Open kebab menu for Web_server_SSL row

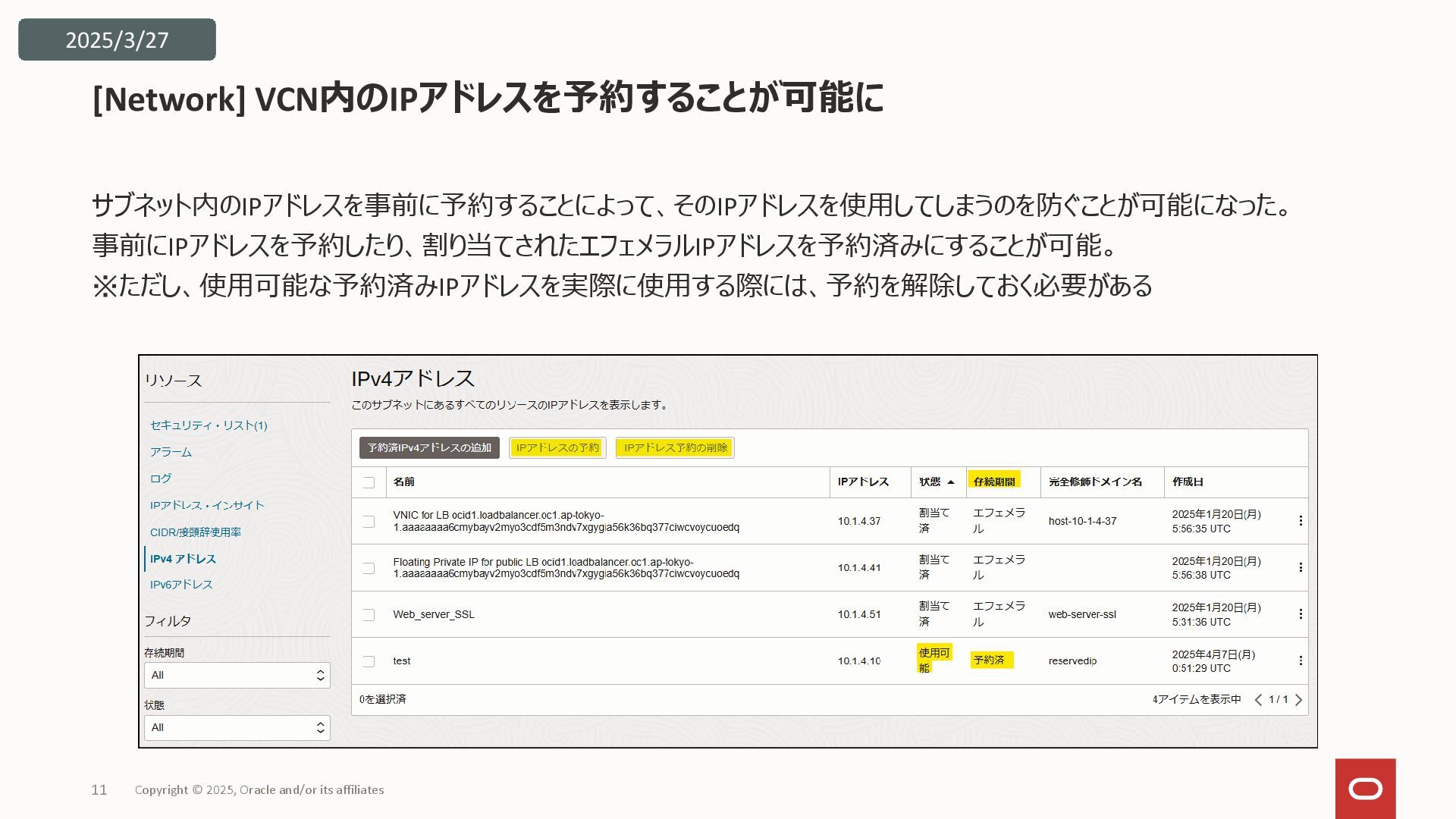[x=1301, y=614]
